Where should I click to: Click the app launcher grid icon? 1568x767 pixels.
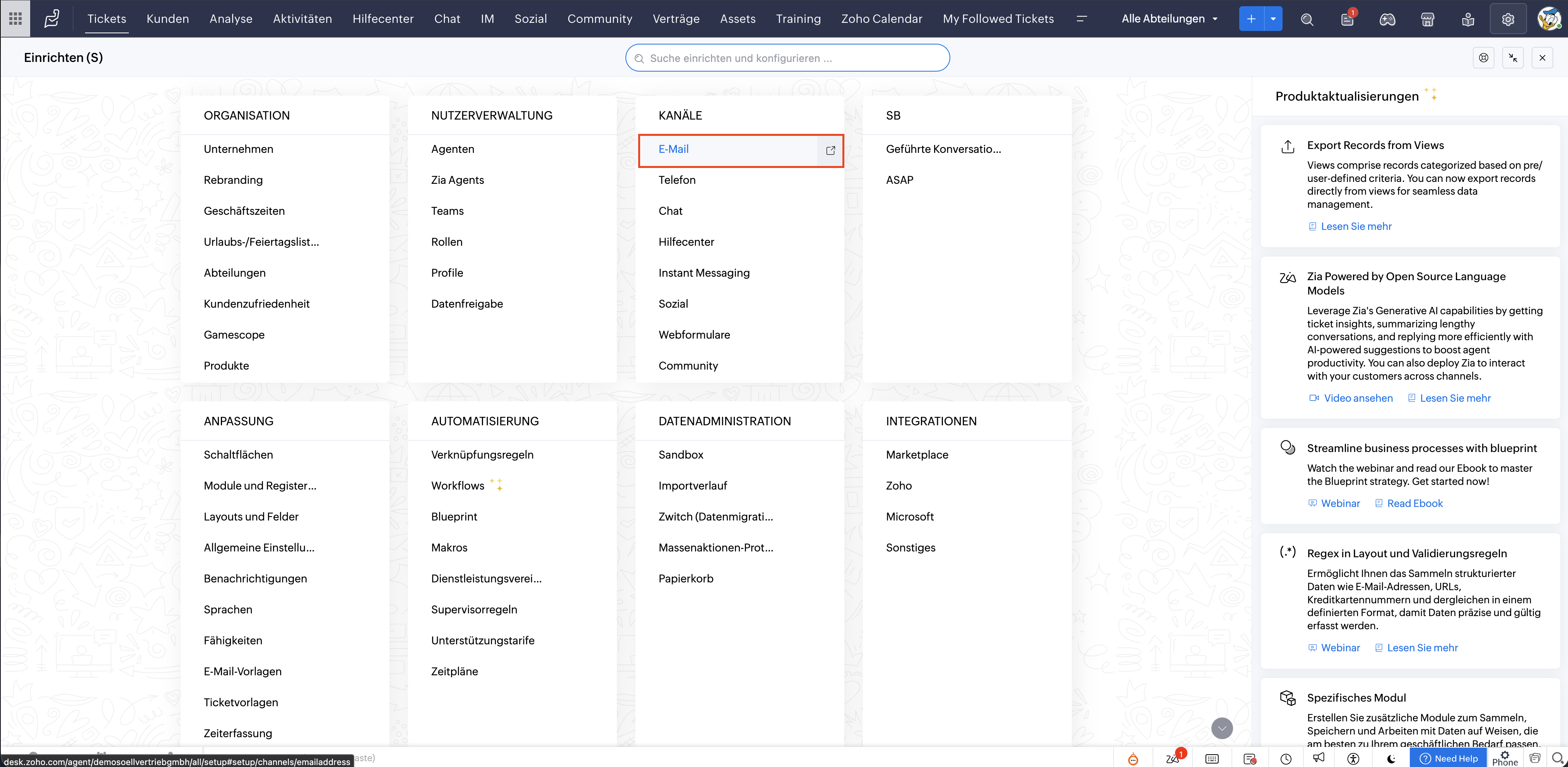click(x=15, y=18)
